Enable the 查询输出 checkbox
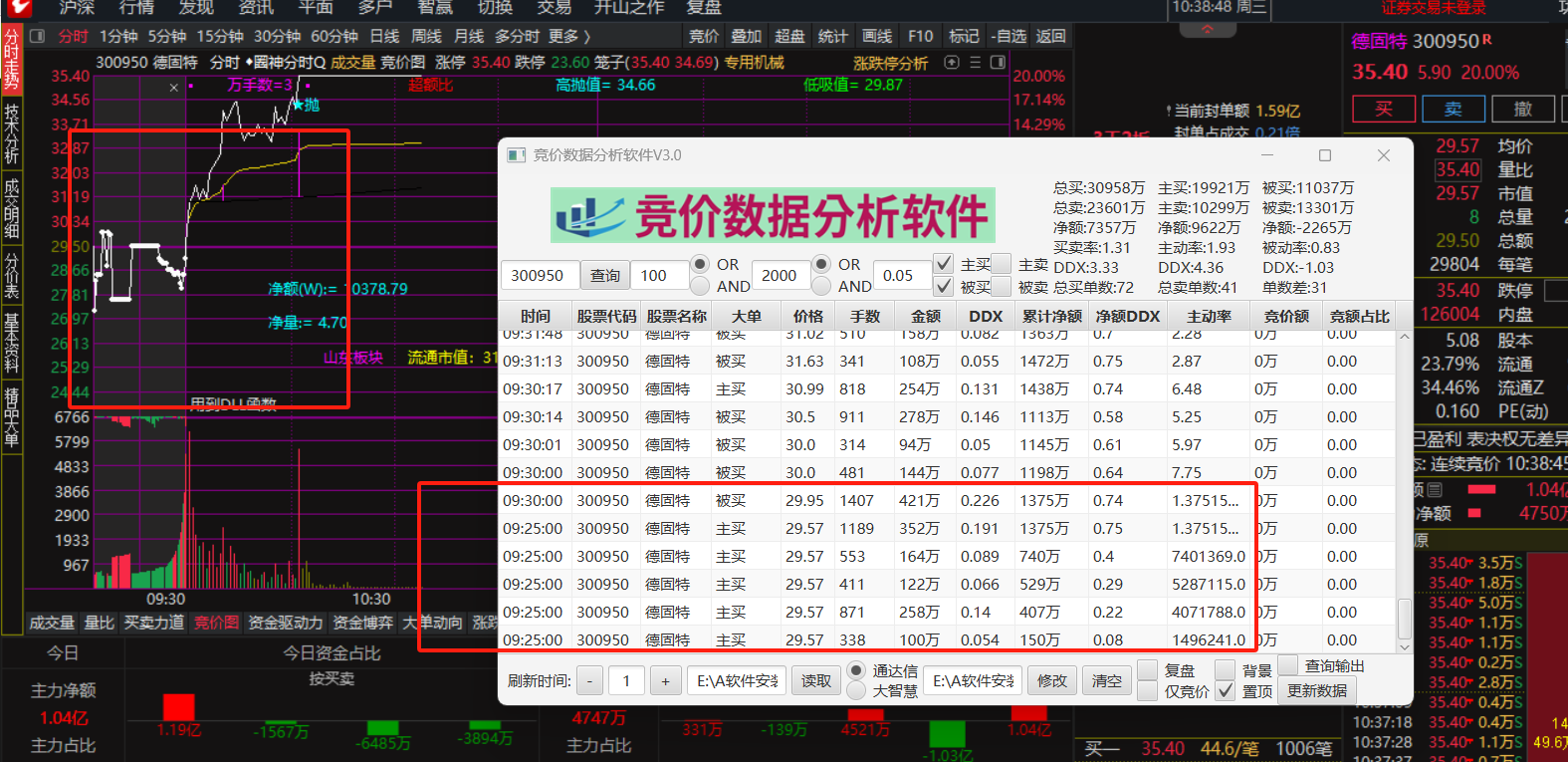The width and height of the screenshot is (1568, 762). (x=1288, y=664)
